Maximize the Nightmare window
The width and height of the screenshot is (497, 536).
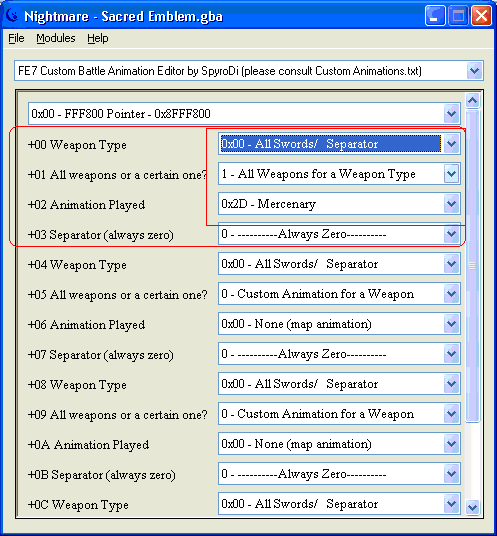458,16
